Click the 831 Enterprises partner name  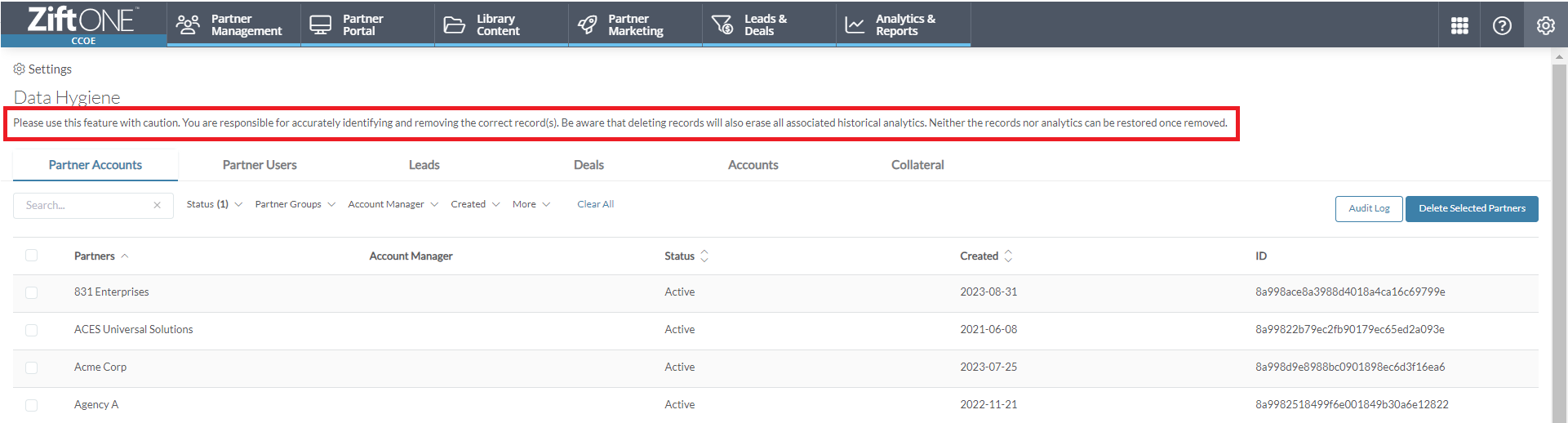click(x=111, y=292)
